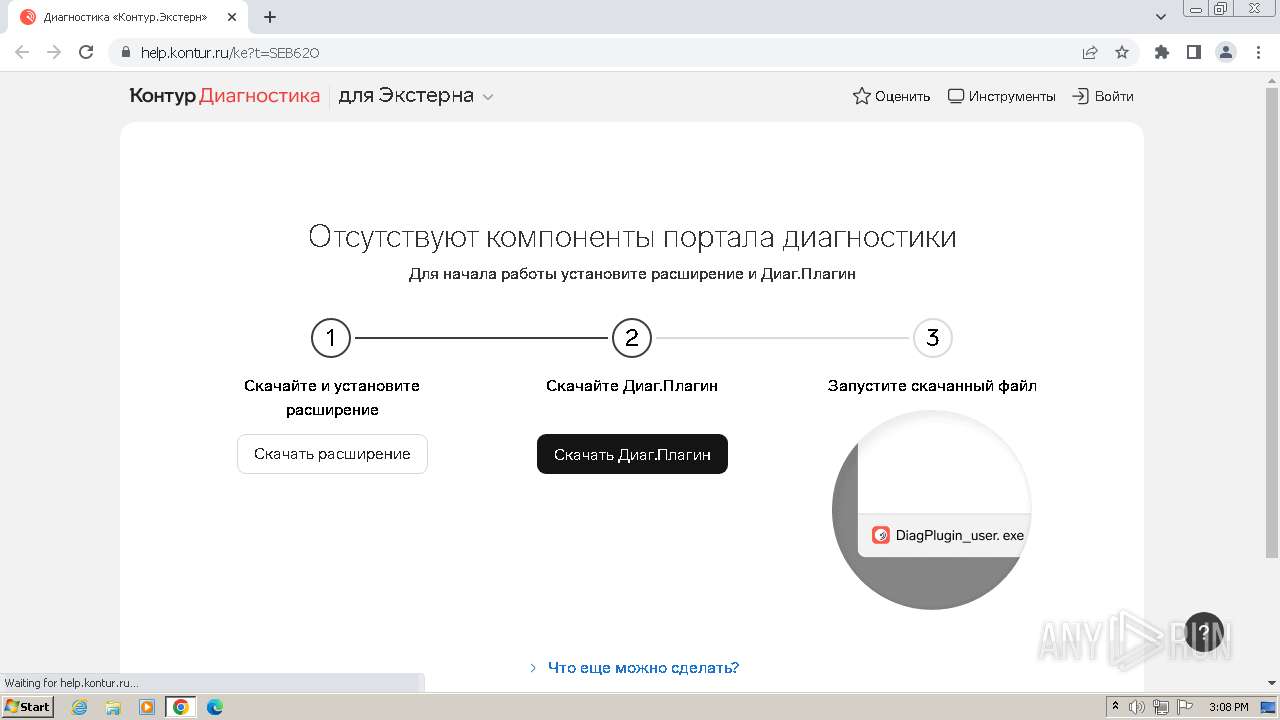Expand the «для Экстерна» product dropdown
This screenshot has width=1280, height=720.
(416, 96)
